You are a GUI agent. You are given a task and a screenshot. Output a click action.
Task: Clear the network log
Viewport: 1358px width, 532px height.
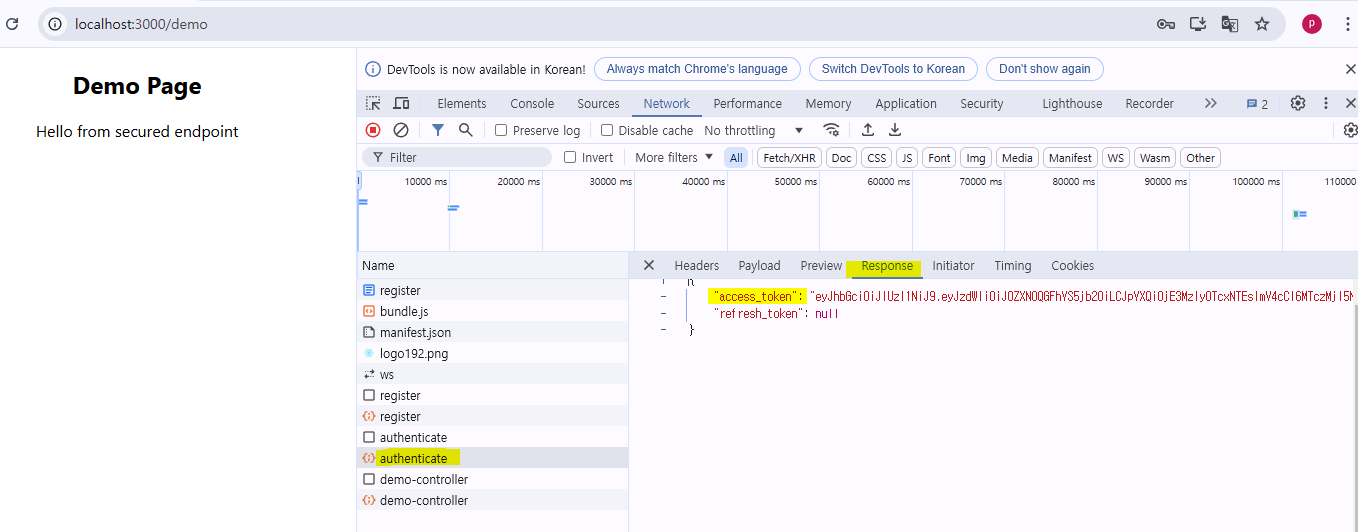tap(401, 130)
